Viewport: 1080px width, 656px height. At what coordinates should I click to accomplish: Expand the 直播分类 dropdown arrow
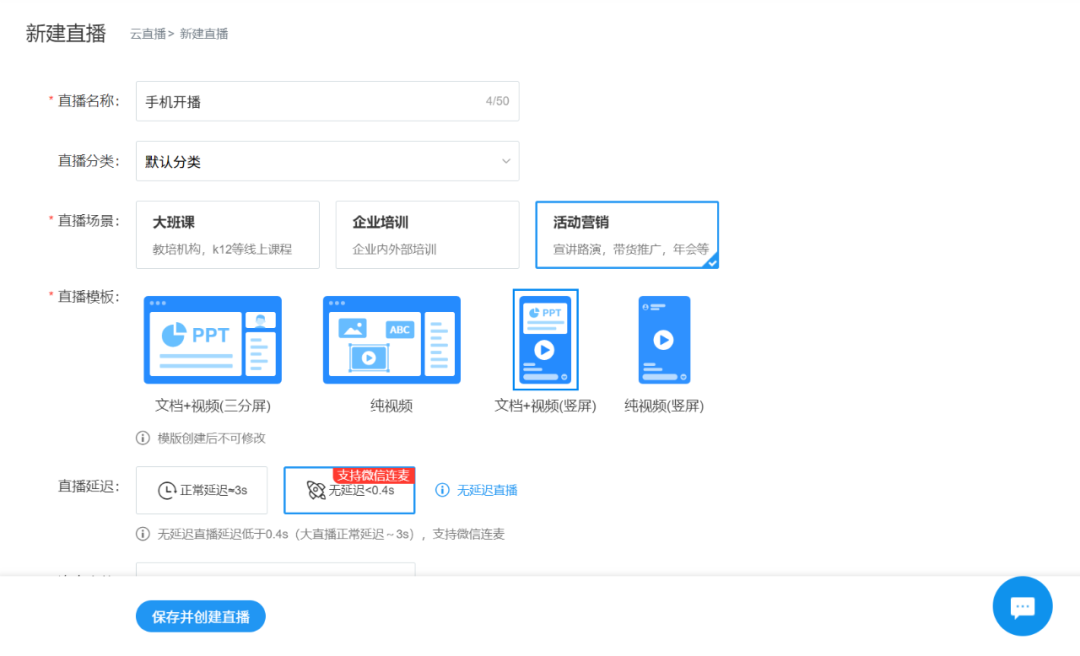click(505, 161)
